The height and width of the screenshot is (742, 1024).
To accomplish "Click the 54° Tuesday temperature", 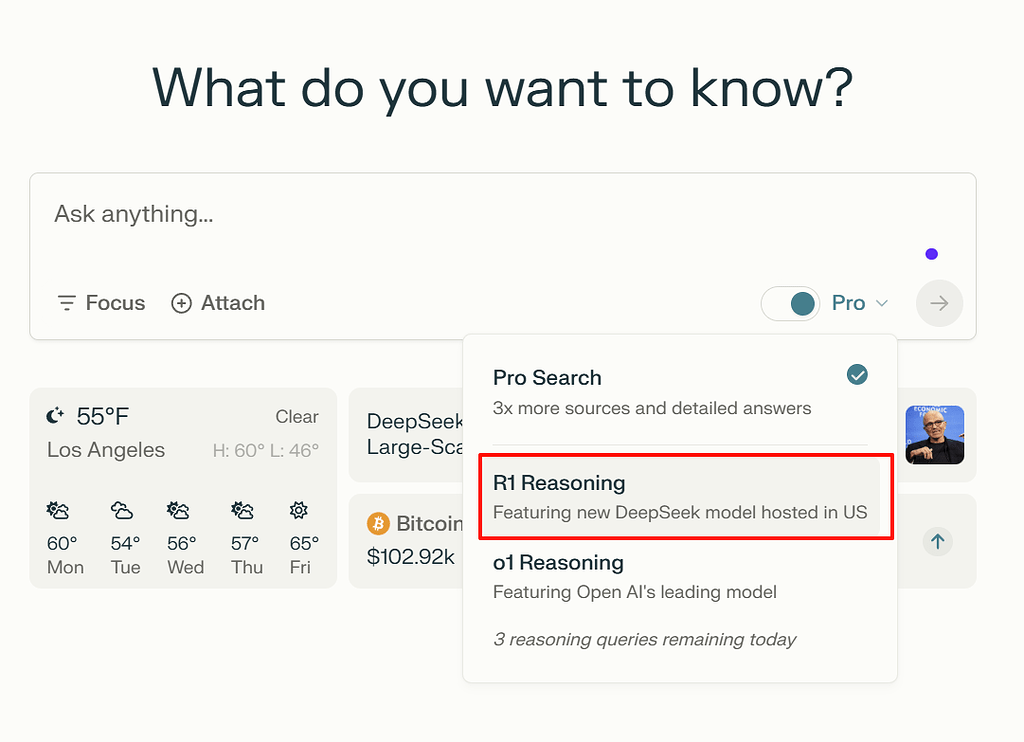I will [x=125, y=543].
